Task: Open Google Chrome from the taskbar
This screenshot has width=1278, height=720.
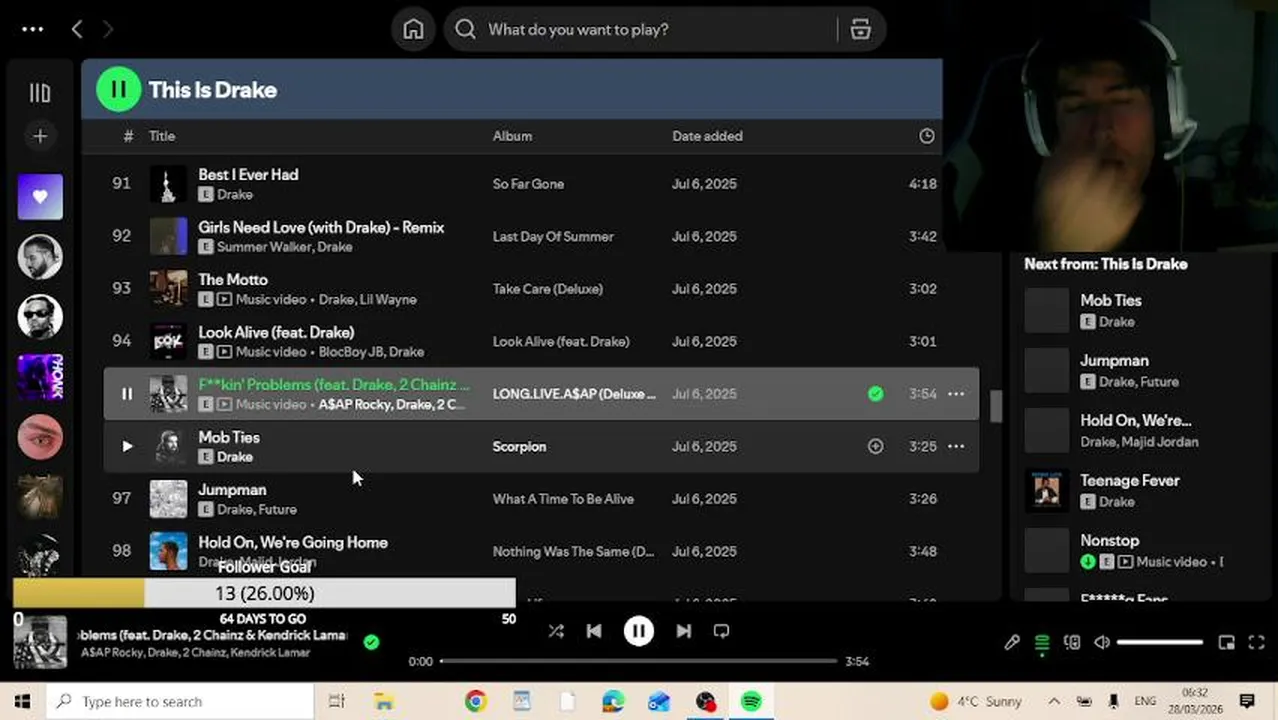Action: [x=475, y=702]
